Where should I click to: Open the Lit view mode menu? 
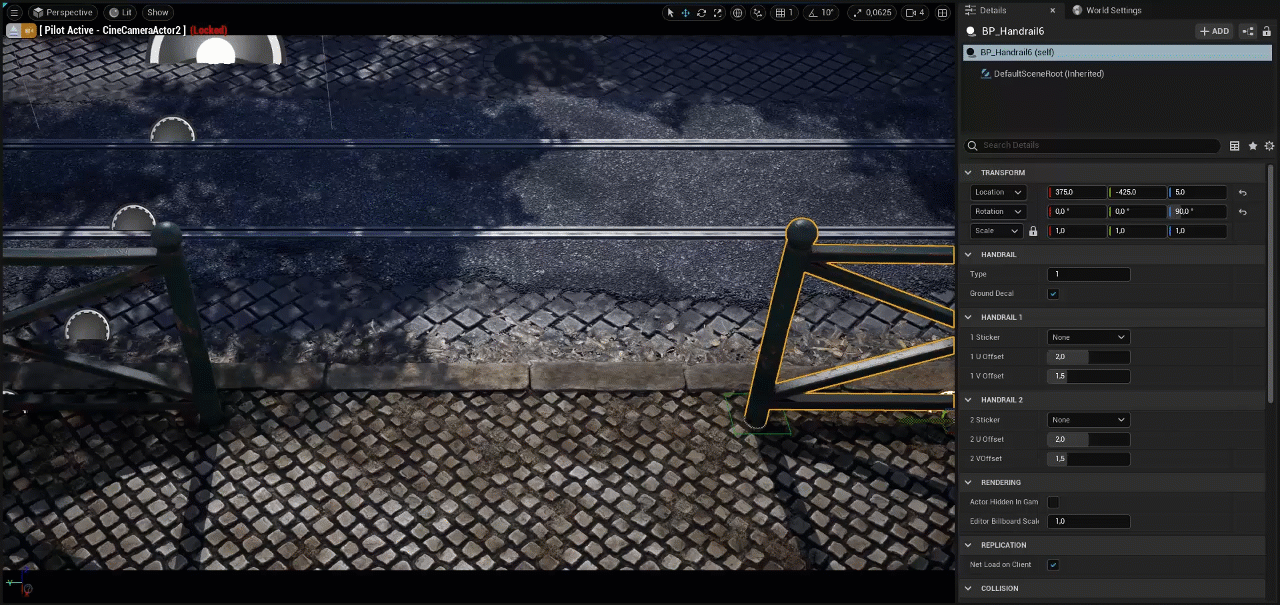pos(120,13)
